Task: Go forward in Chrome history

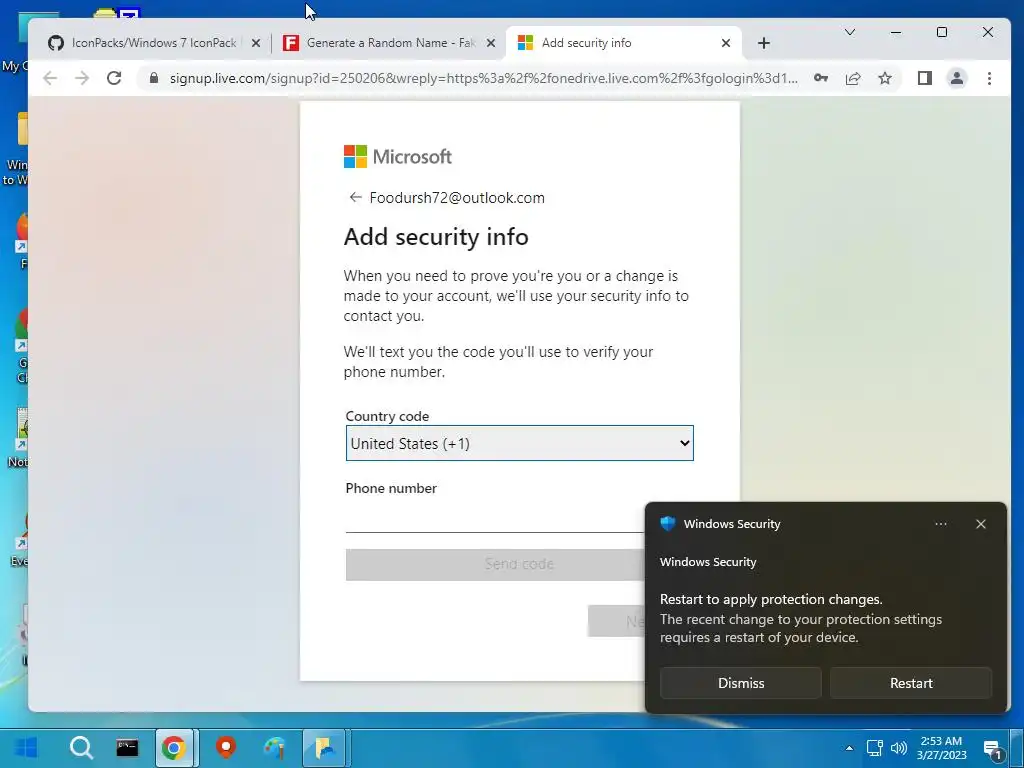Action: tap(82, 78)
